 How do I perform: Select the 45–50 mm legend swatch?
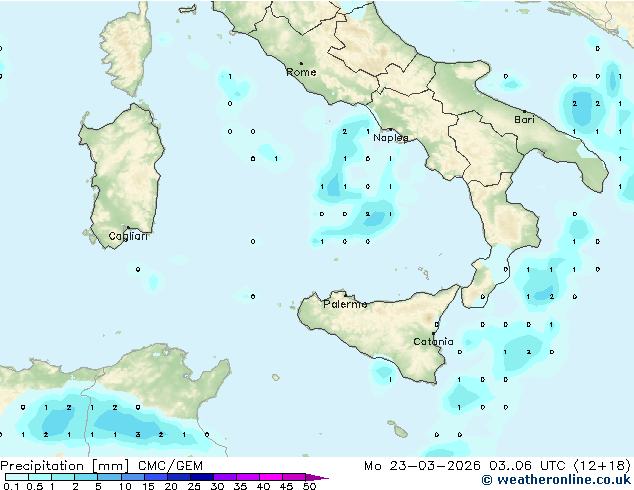294,477
